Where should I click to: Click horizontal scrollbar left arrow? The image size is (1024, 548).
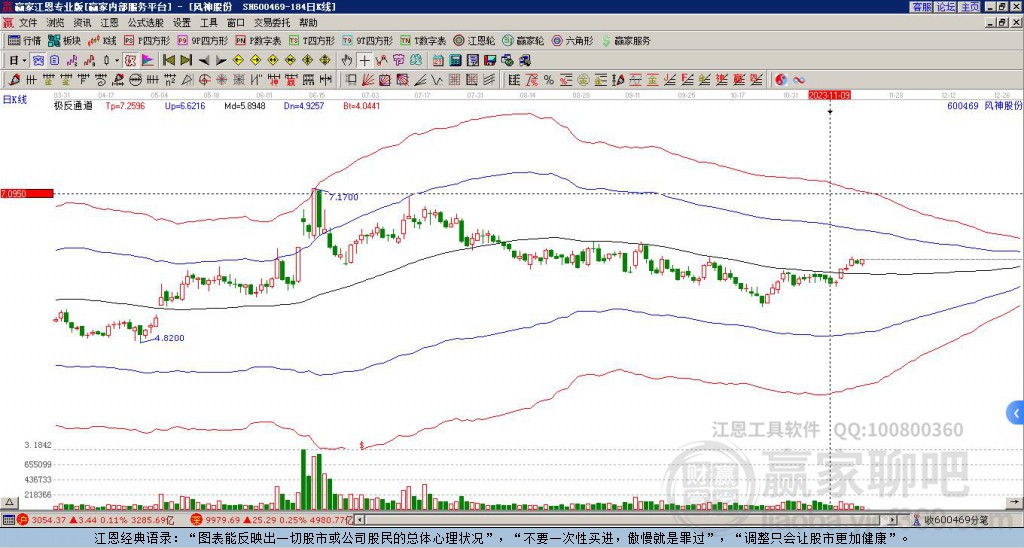coord(360,520)
